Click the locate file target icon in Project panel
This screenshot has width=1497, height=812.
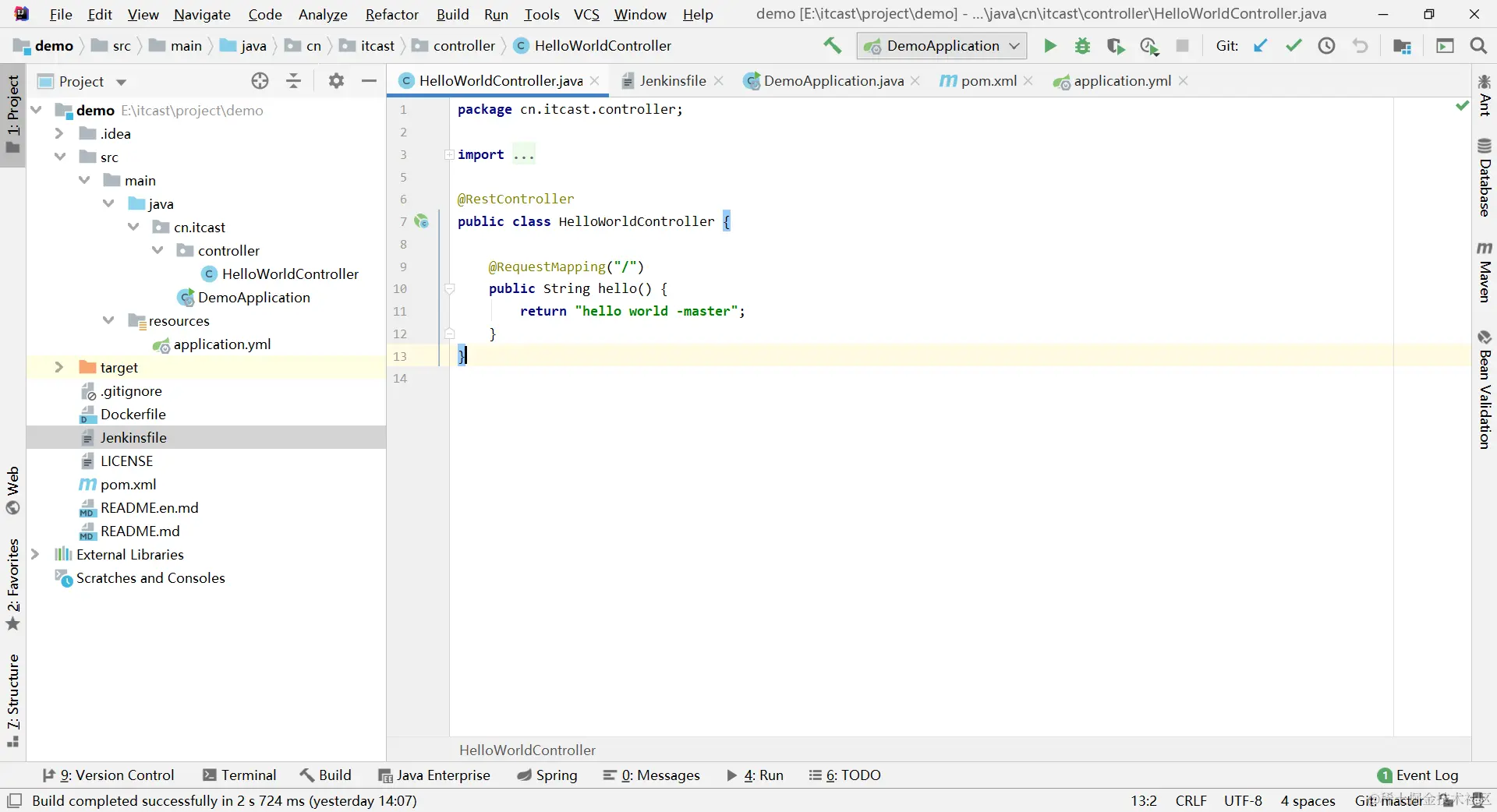click(x=260, y=81)
